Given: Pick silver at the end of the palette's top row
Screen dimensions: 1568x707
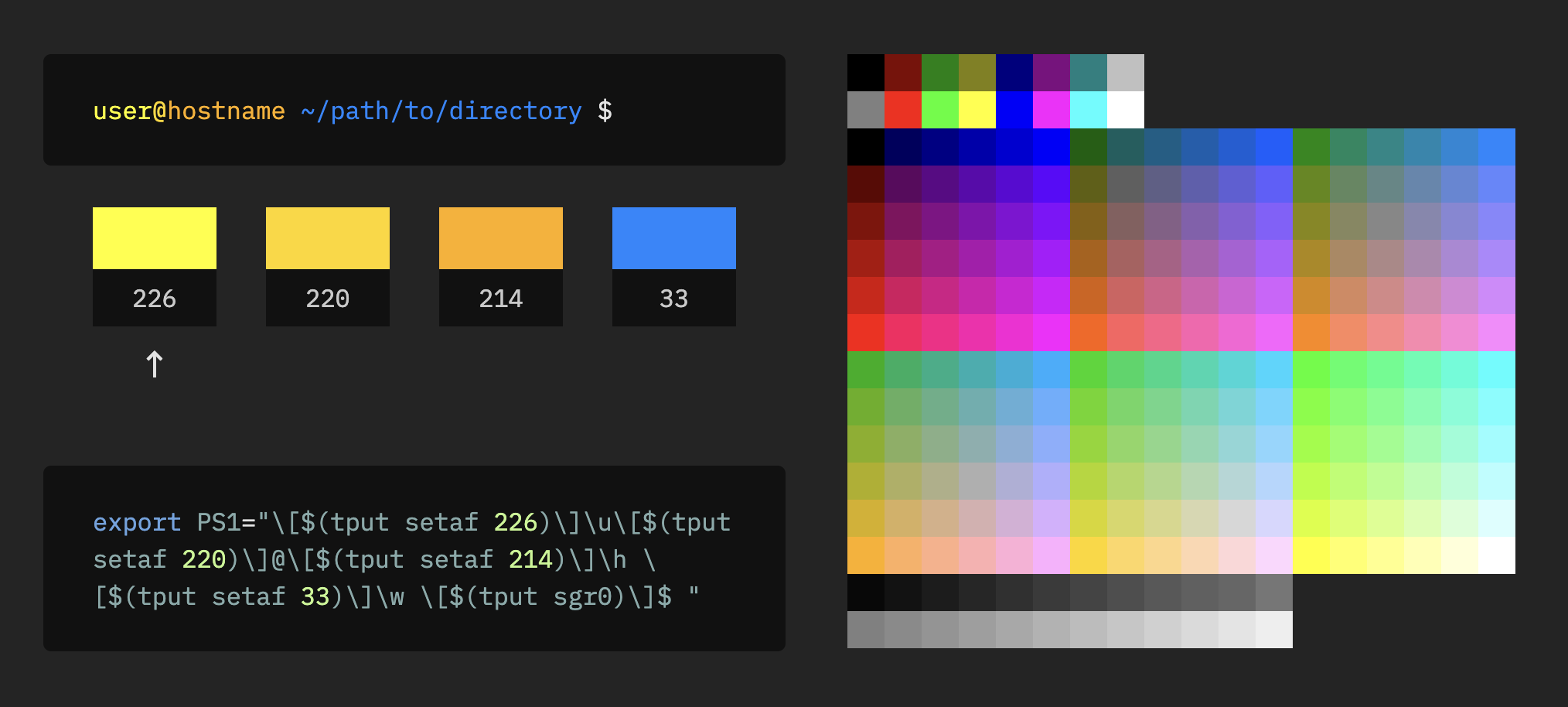Looking at the screenshot, I should tap(1126, 73).
